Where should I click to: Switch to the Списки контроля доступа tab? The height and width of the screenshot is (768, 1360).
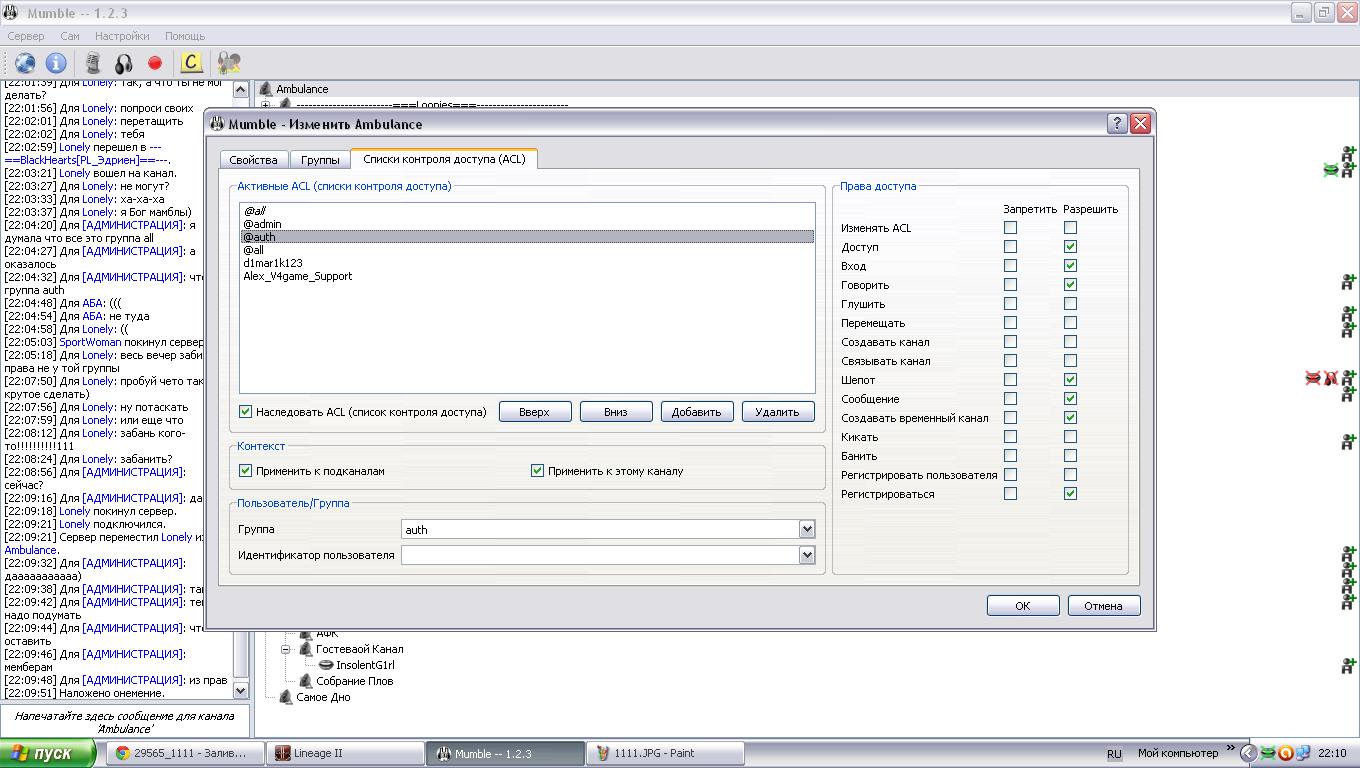[x=444, y=159]
